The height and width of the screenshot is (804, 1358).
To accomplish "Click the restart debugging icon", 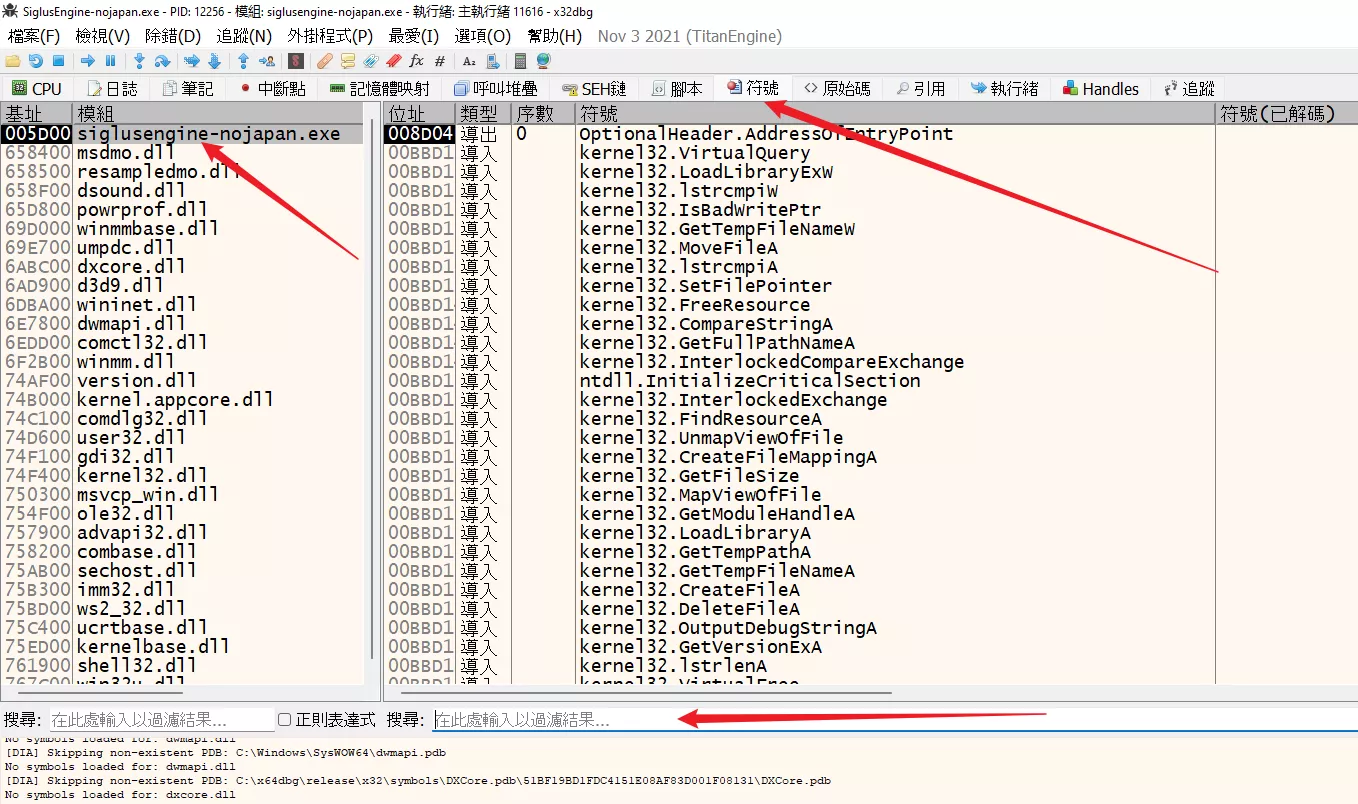I will click(36, 61).
